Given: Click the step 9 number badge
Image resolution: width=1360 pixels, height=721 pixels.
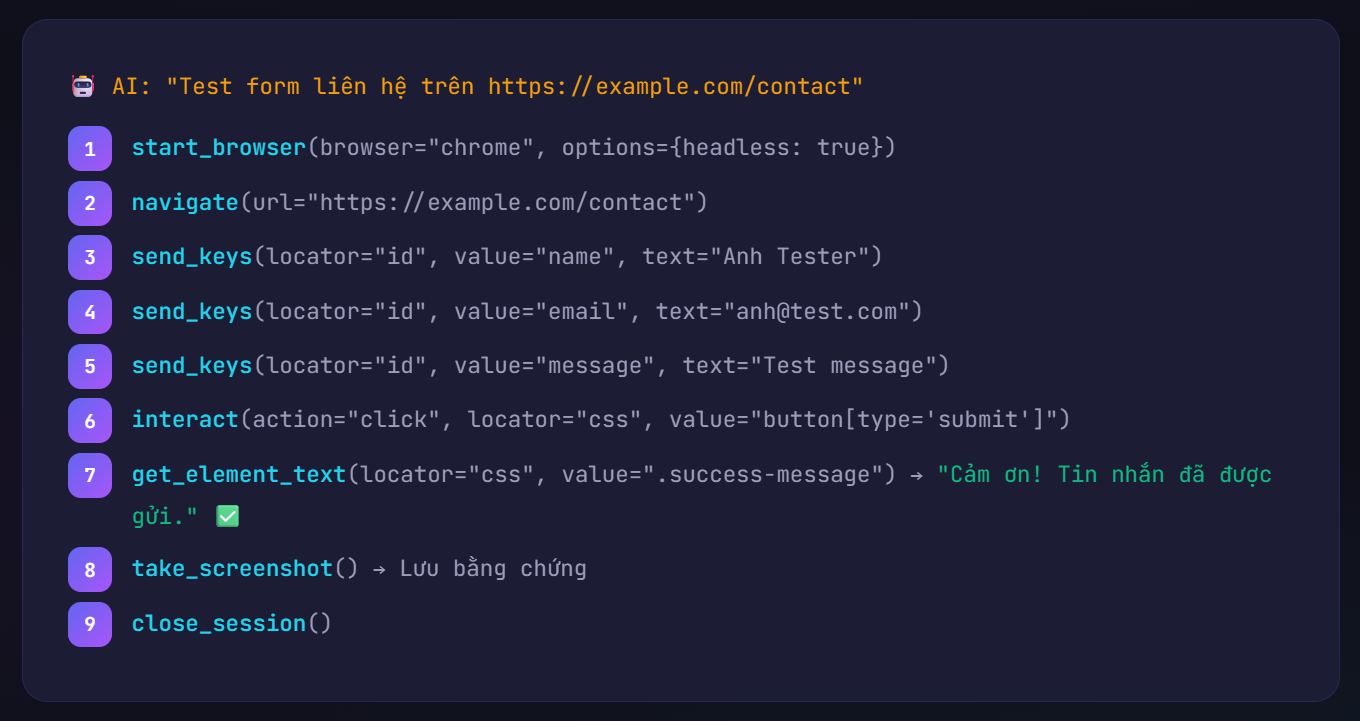Looking at the screenshot, I should [x=90, y=624].
